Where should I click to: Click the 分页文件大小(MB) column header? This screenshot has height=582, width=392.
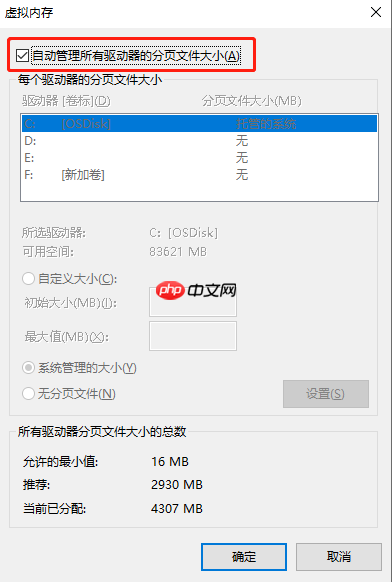251,101
